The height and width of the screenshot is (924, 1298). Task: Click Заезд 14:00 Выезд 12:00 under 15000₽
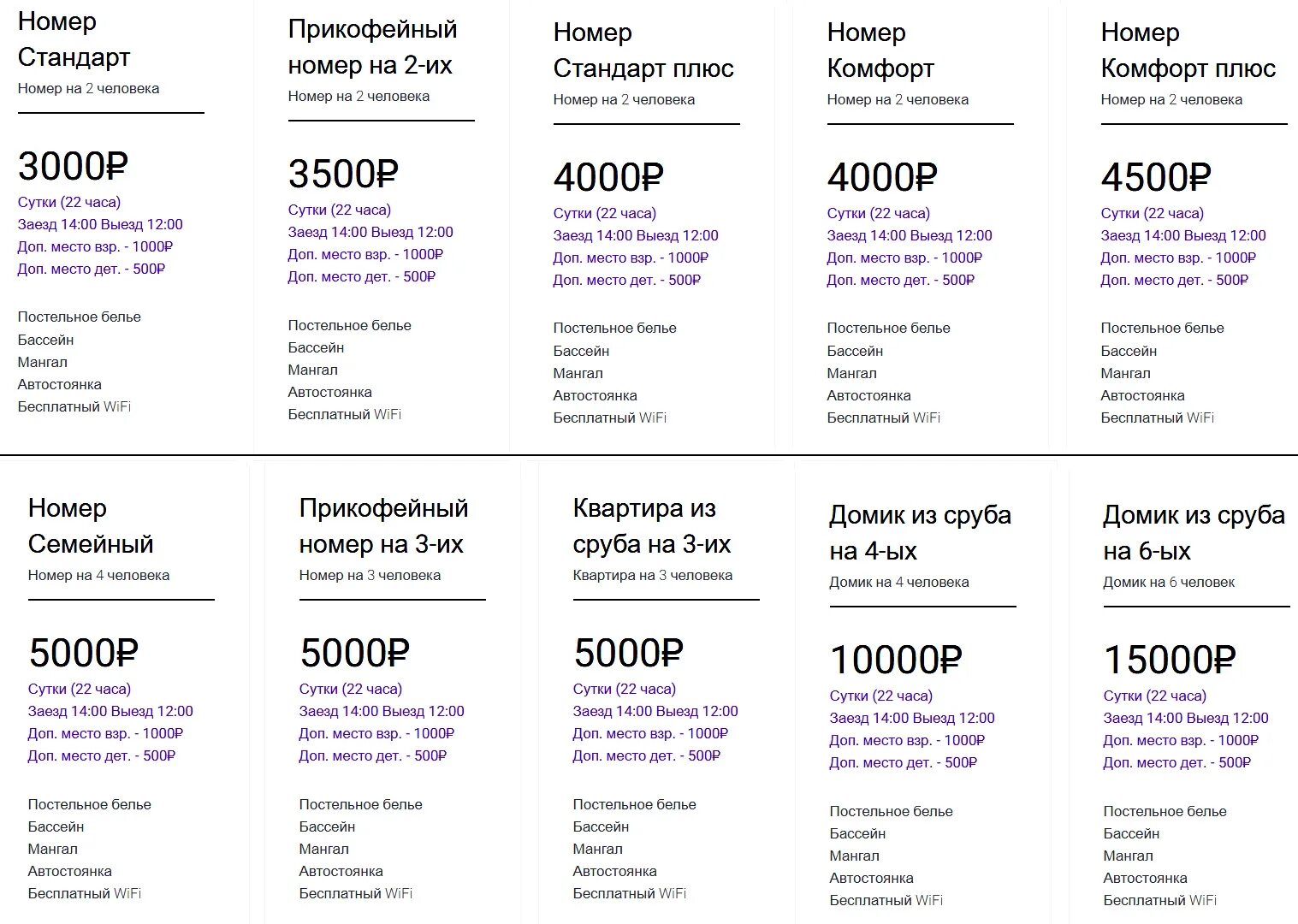1186,718
